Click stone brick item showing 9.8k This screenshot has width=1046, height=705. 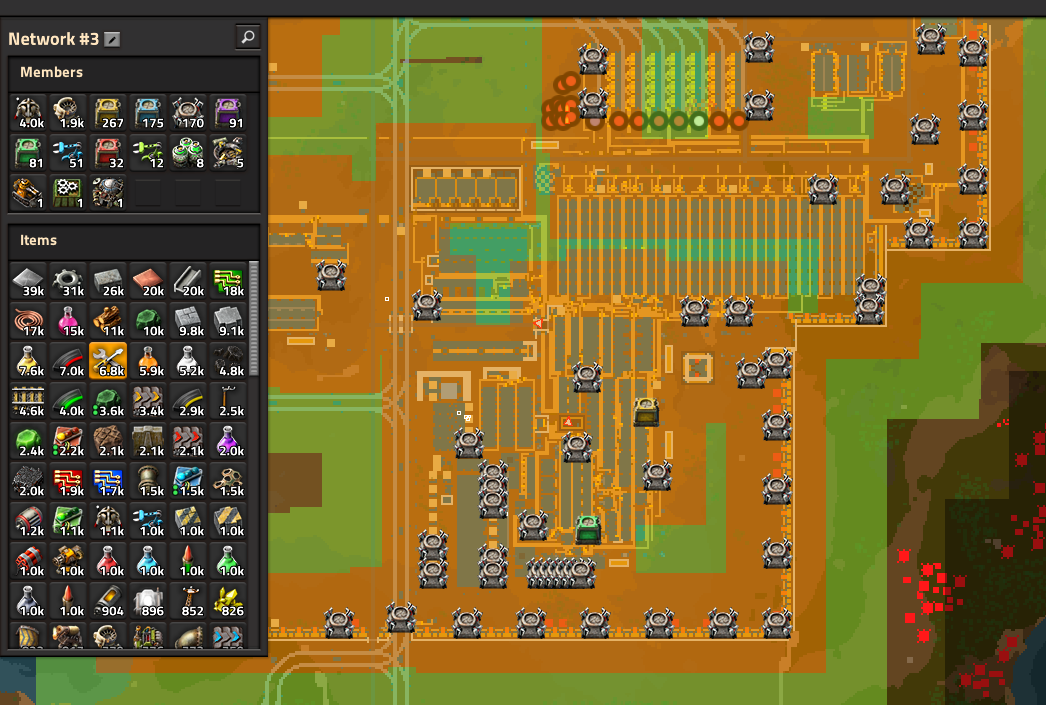pyautogui.click(x=188, y=321)
